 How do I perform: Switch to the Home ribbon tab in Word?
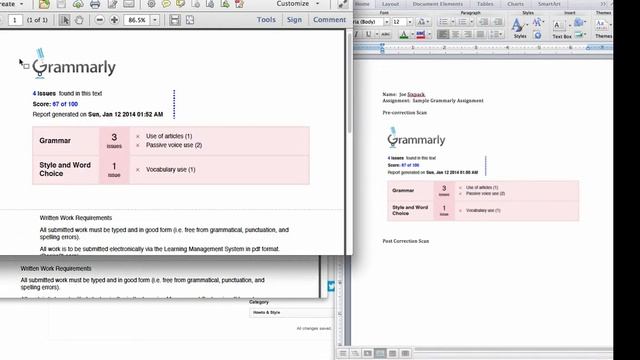click(x=362, y=4)
